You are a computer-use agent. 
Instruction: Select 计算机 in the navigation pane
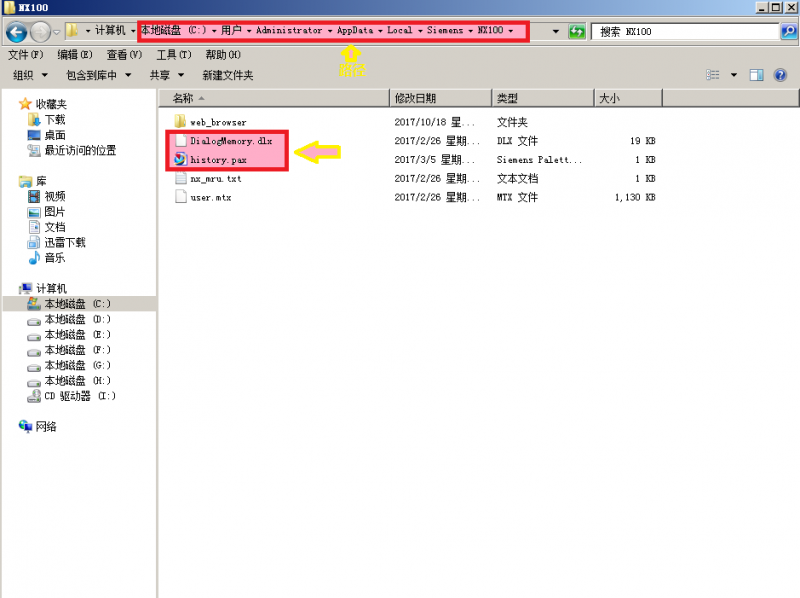click(51, 288)
